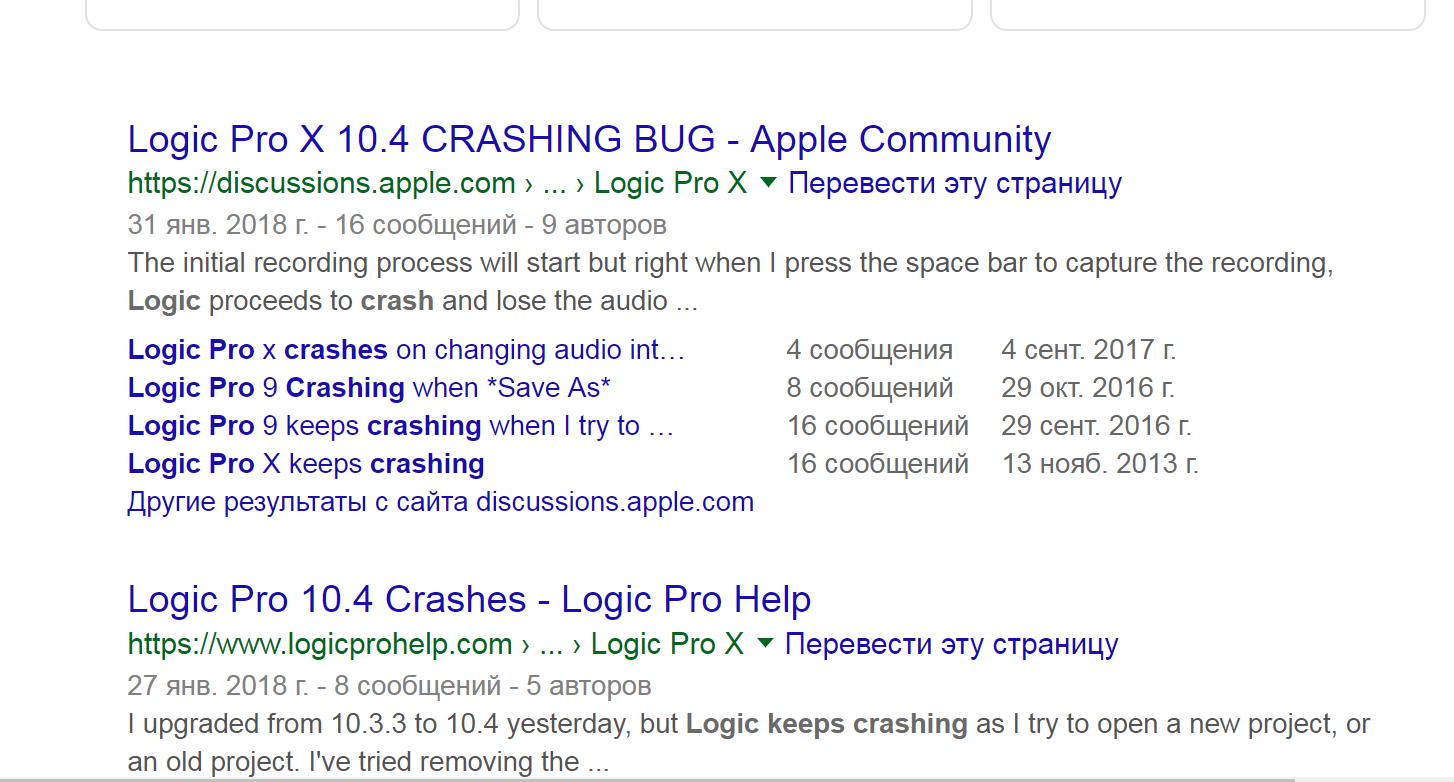Viewport: 1454px width, 782px height.
Task: Open 'Logic Pro 9 Crashing when *Save As*' sublink
Action: pyautogui.click(x=369, y=388)
